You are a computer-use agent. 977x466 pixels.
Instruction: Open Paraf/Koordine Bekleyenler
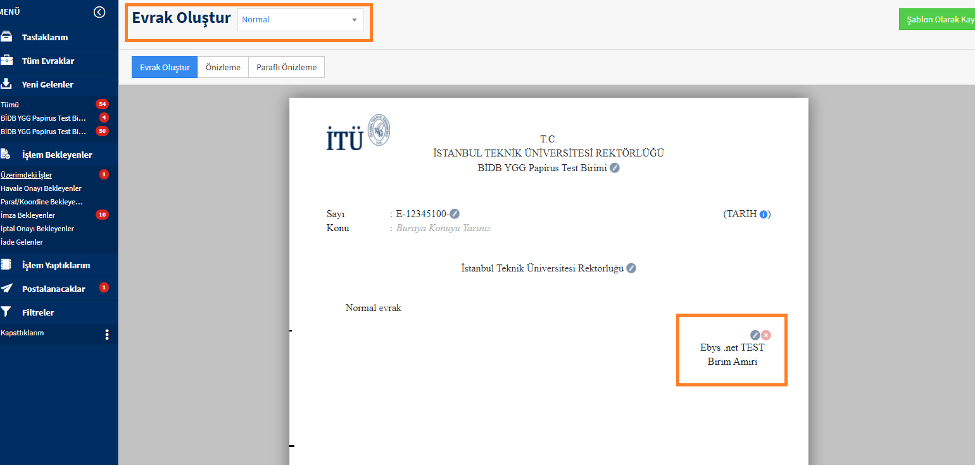point(42,202)
